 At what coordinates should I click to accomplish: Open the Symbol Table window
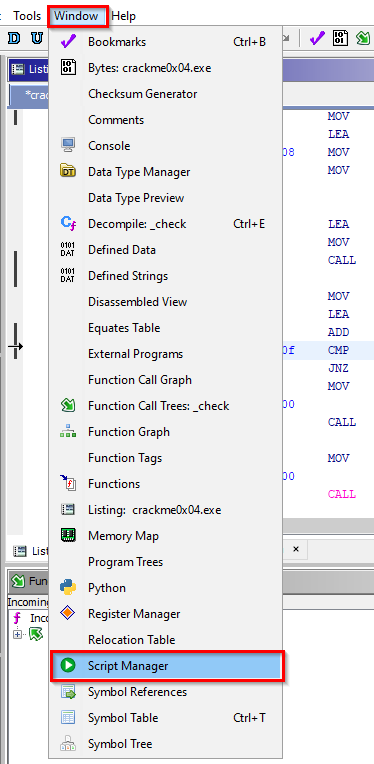click(x=167, y=718)
